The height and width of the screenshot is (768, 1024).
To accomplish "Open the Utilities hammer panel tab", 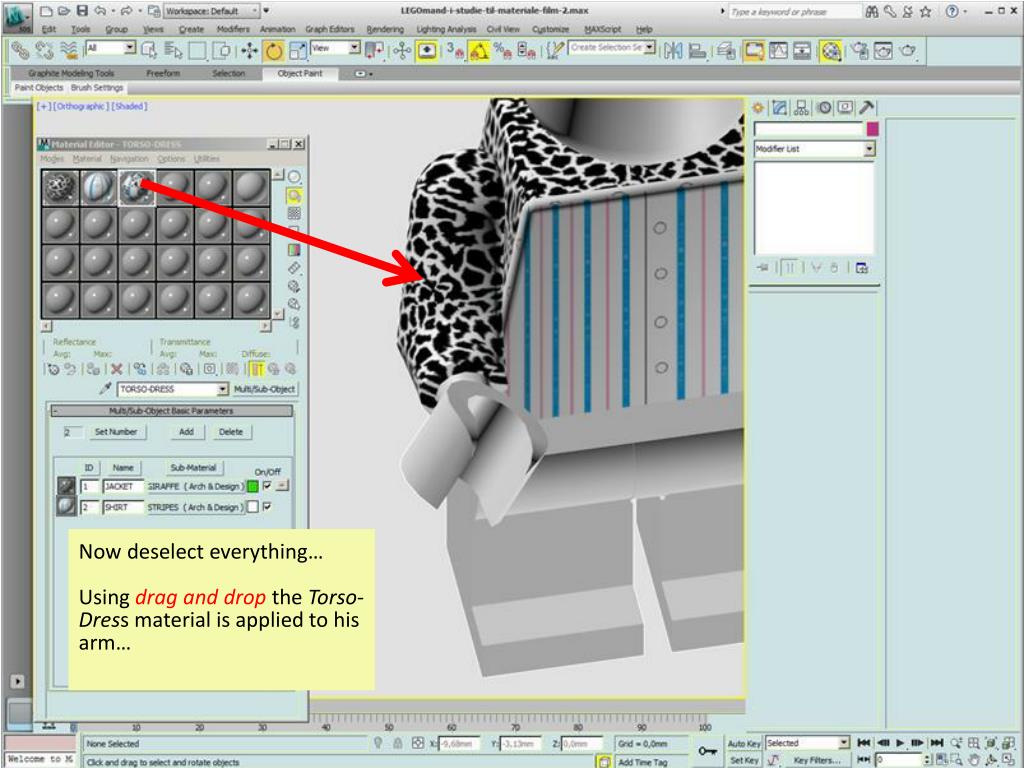I will pyautogui.click(x=867, y=108).
